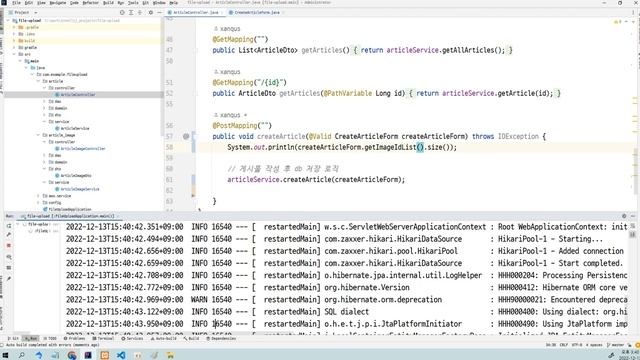Open Chrome from the taskbar

coord(72,355)
